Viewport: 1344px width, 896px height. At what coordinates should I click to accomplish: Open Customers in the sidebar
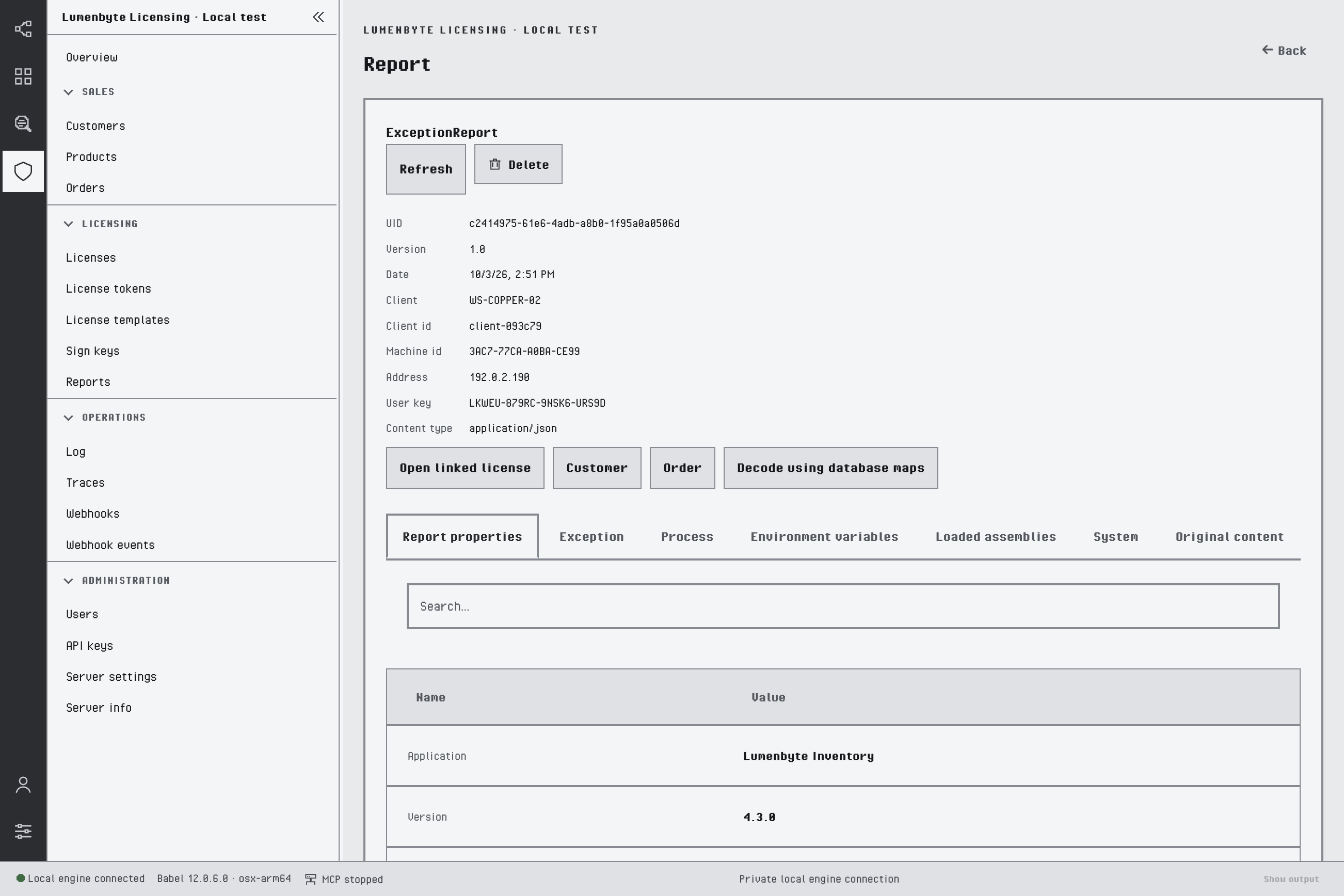click(95, 126)
